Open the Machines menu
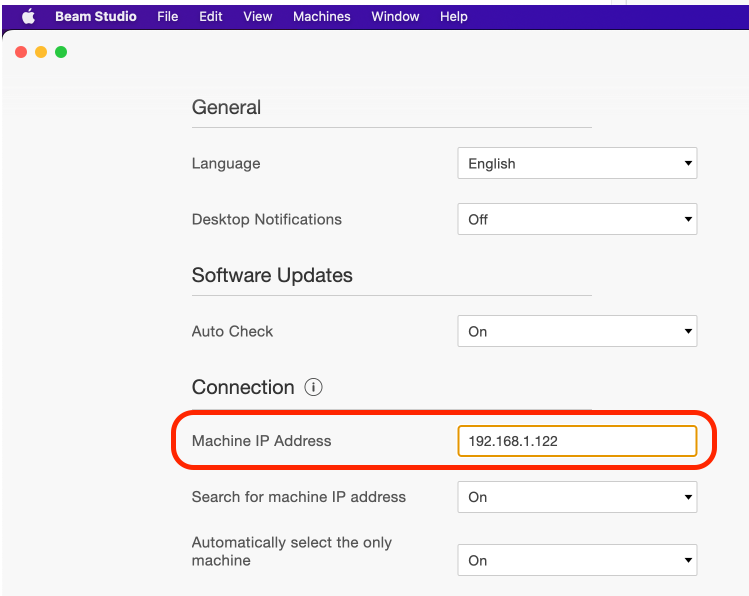 (321, 17)
